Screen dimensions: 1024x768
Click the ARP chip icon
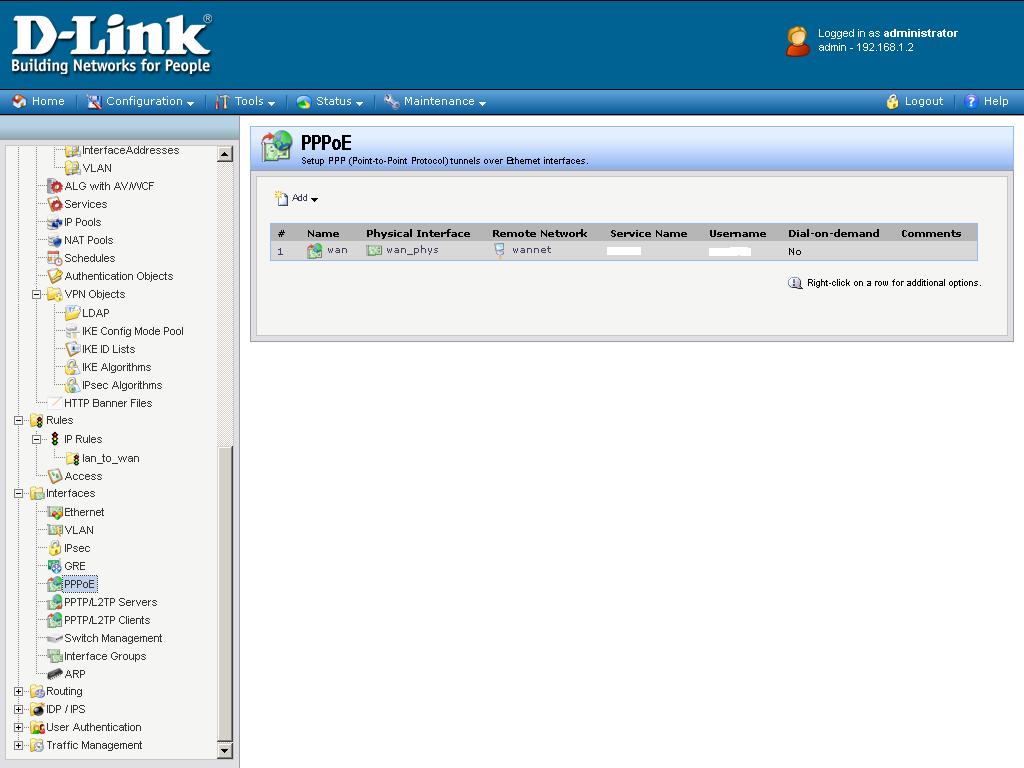[x=55, y=674]
